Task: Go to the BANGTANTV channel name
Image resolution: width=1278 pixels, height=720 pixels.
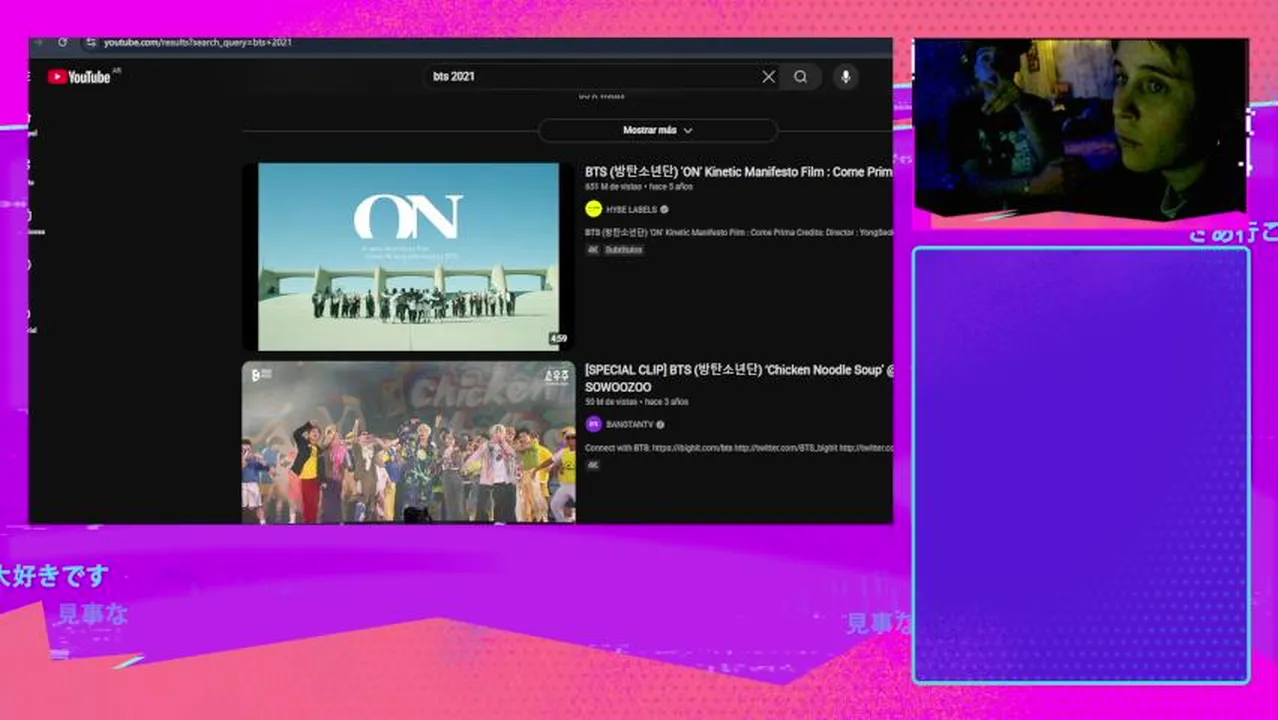Action: point(629,425)
